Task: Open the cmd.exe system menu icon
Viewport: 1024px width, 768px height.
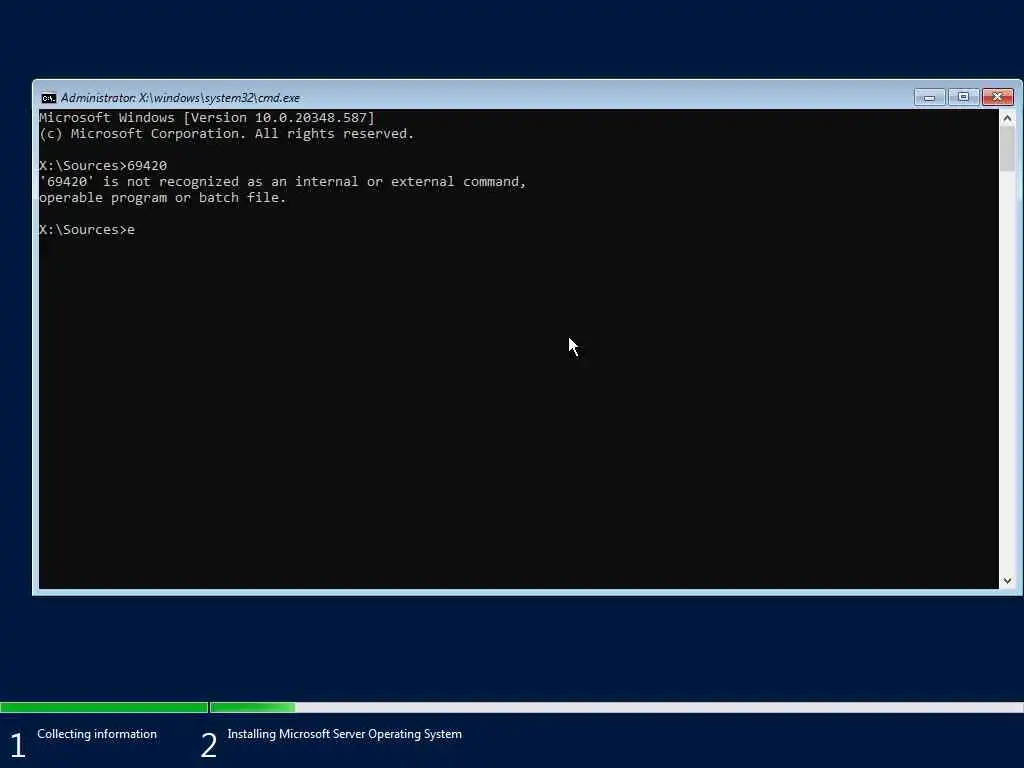Action: click(x=48, y=98)
